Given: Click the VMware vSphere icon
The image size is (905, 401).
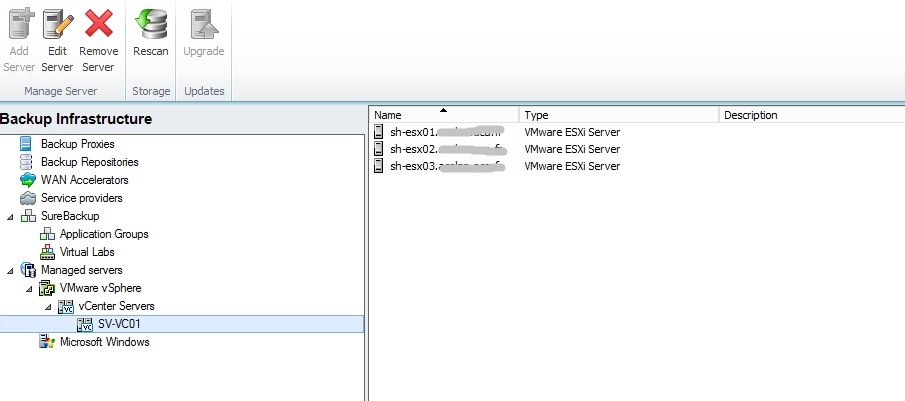Looking at the screenshot, I should pyautogui.click(x=47, y=287).
